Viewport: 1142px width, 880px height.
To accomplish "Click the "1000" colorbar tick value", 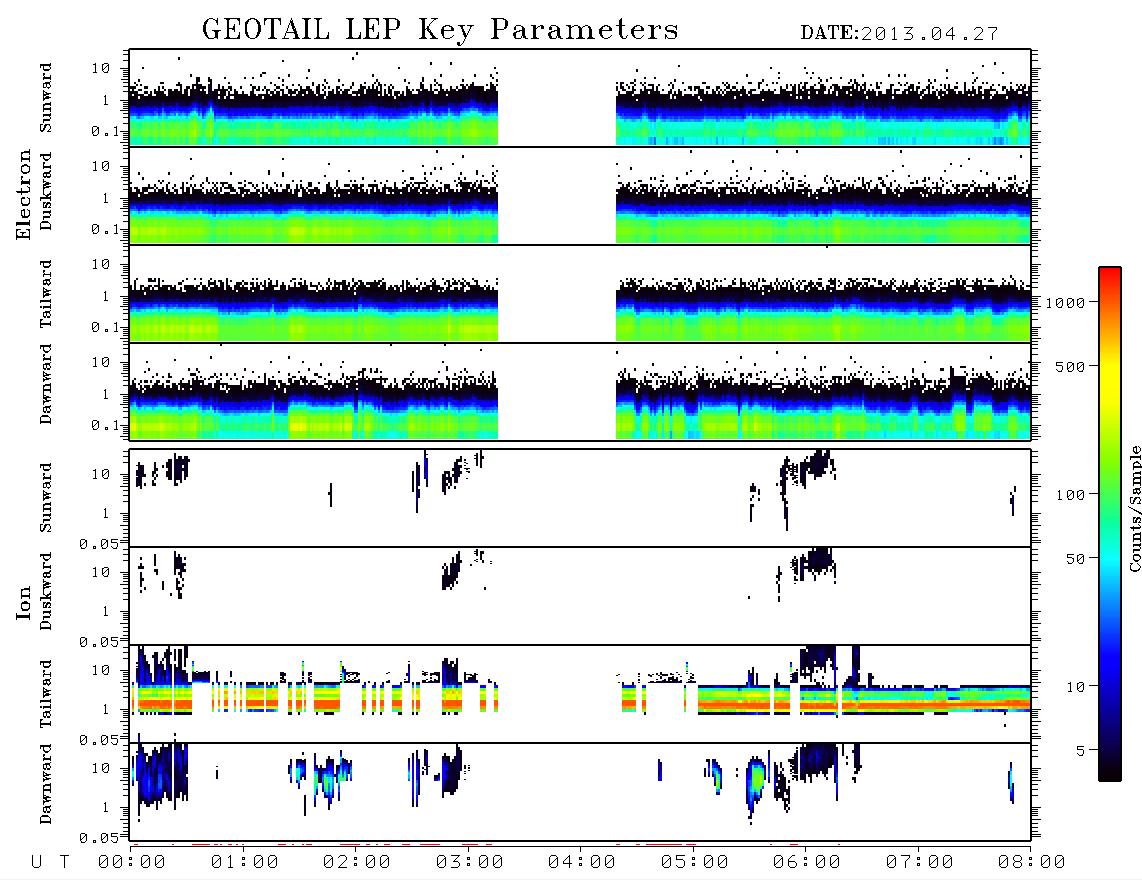I will (x=1065, y=302).
